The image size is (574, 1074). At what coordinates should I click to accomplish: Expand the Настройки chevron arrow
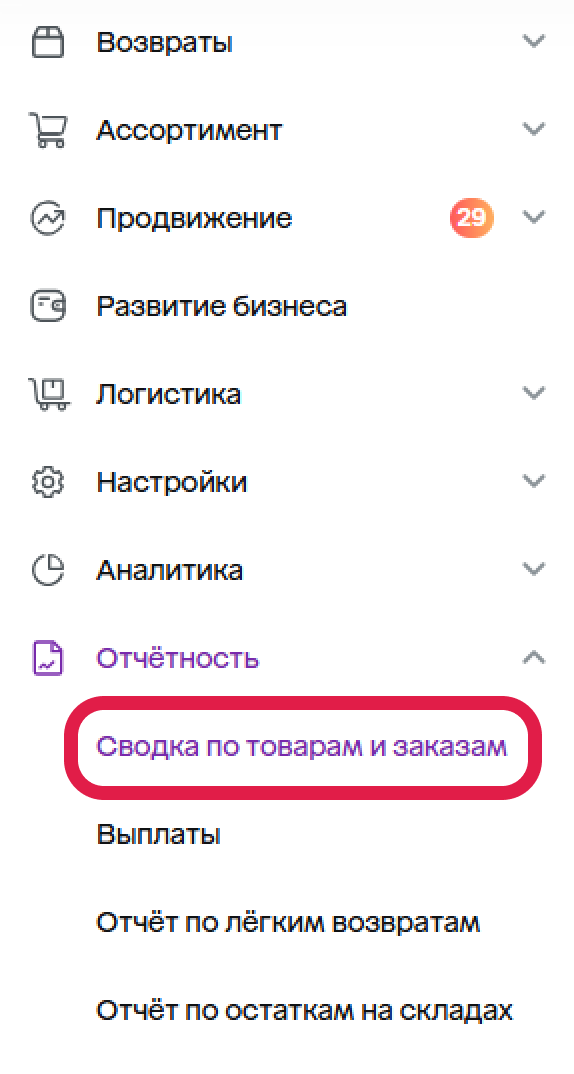[534, 481]
